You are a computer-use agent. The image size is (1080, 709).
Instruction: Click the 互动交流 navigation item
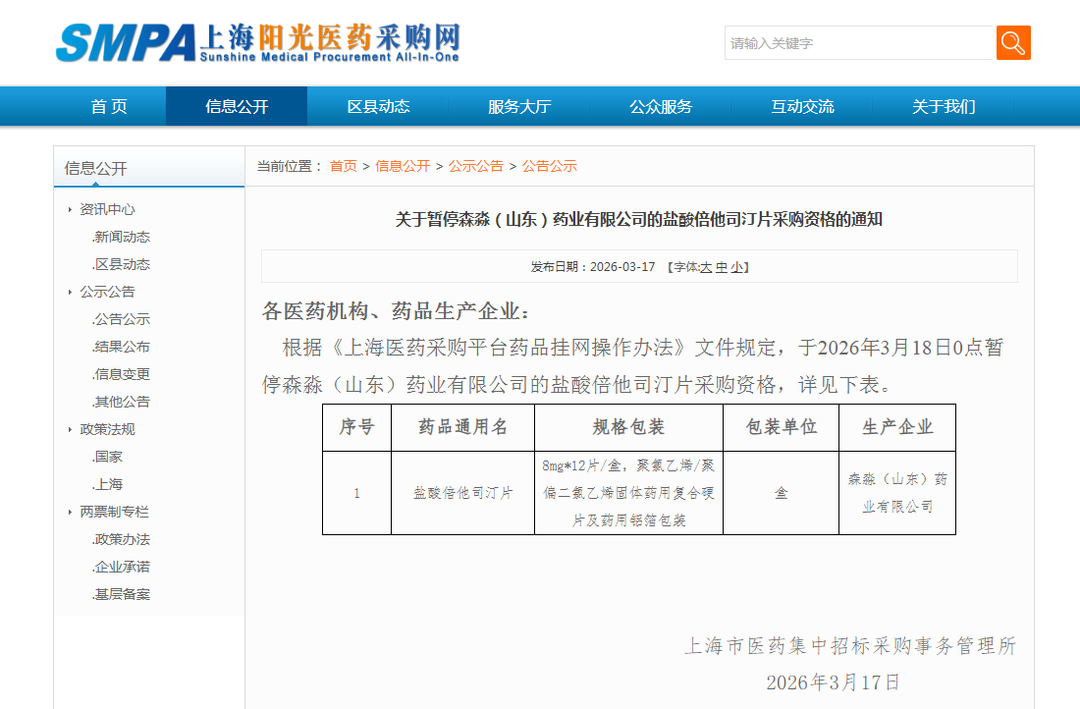(802, 107)
